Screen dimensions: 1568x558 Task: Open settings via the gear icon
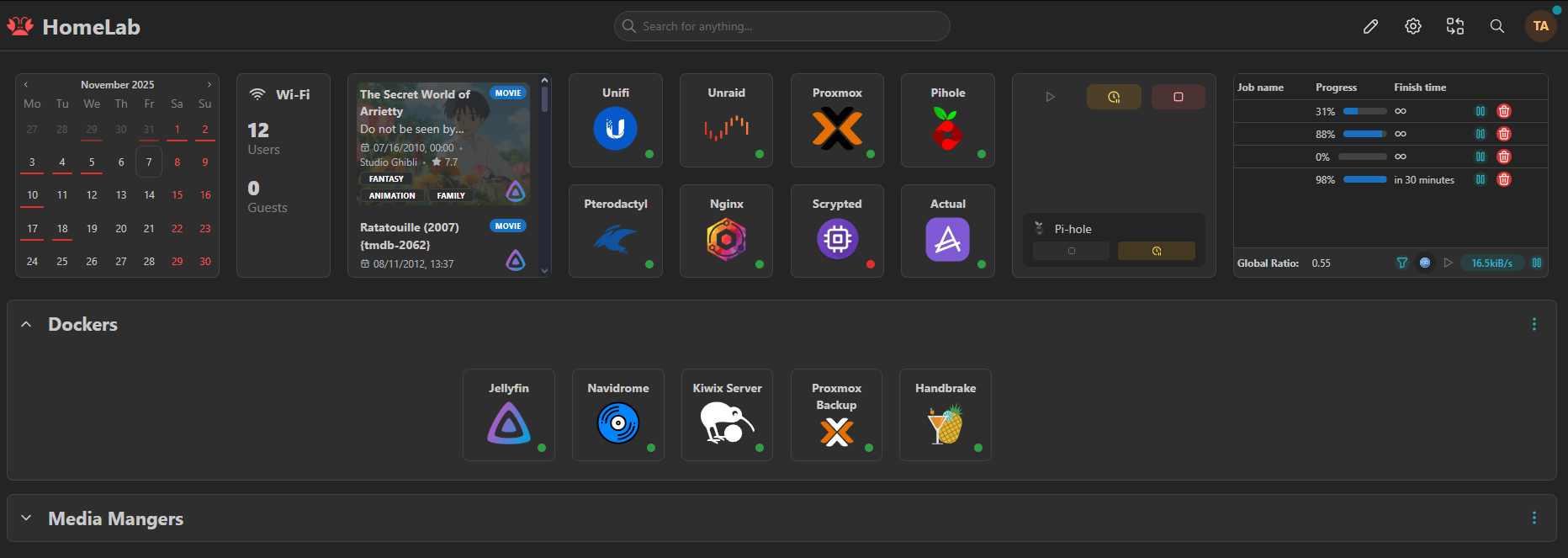click(x=1413, y=26)
